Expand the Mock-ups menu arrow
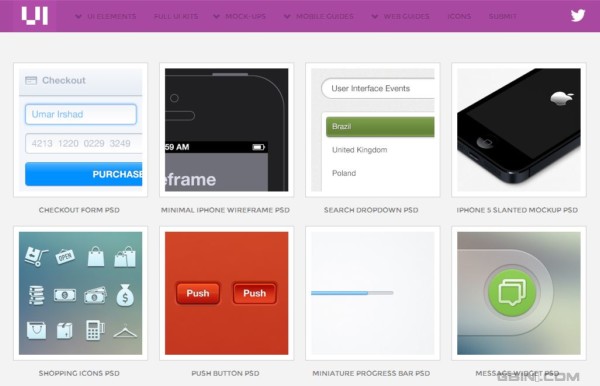The height and width of the screenshot is (386, 600). [216, 16]
